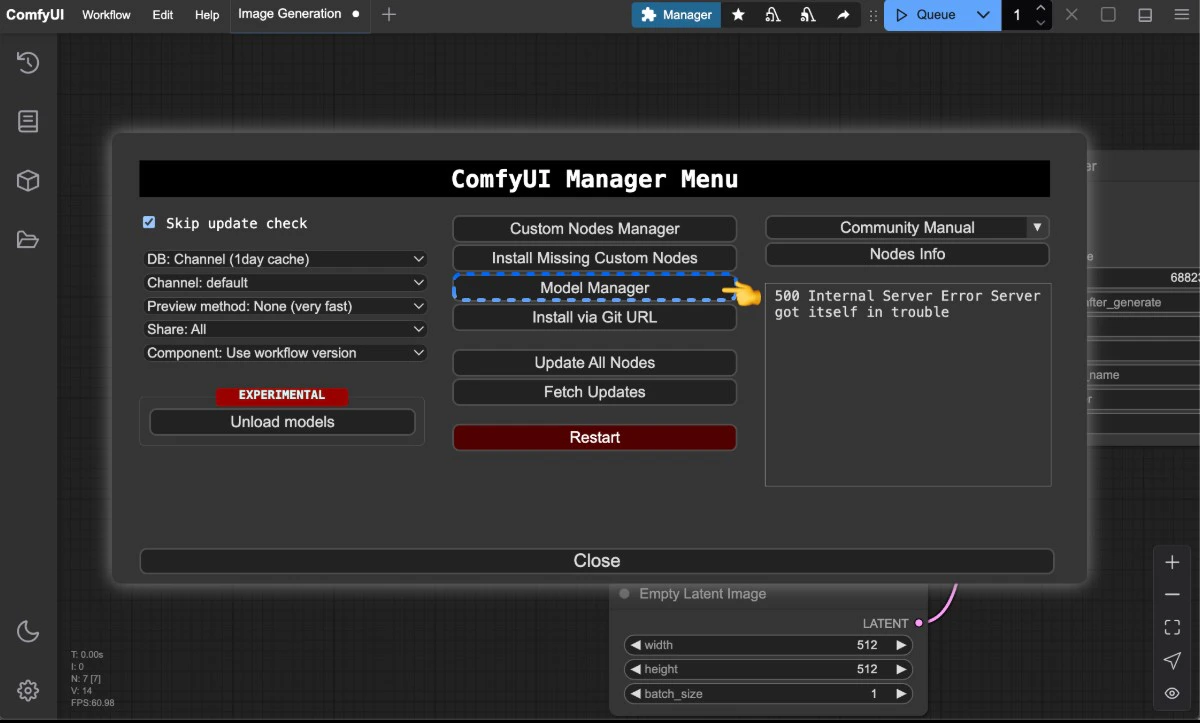Image resolution: width=1200 pixels, height=723 pixels.
Task: Open ComfyUI settings via gear icon
Action: pyautogui.click(x=28, y=690)
